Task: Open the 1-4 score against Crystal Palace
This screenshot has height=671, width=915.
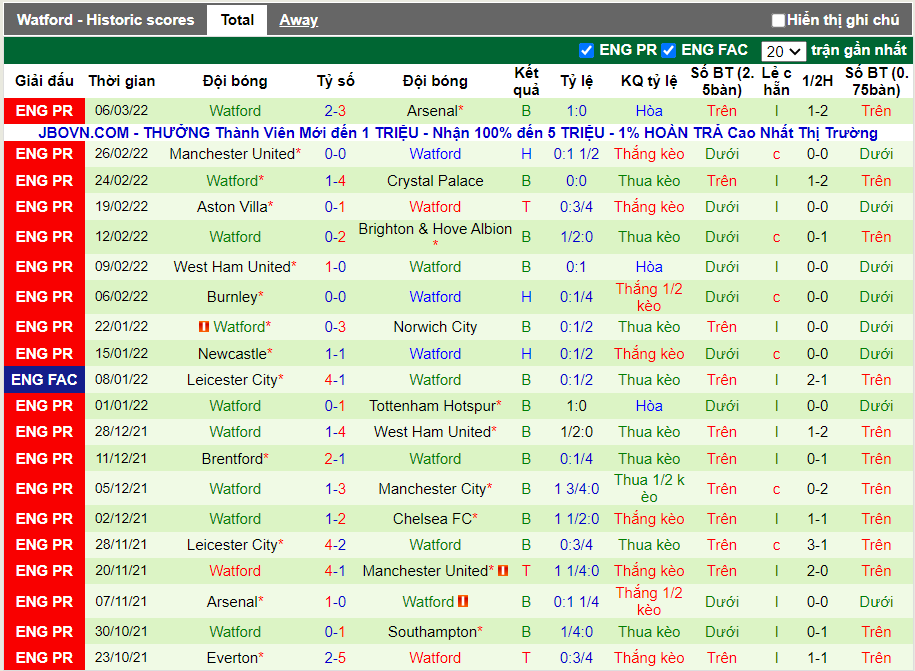Action: 335,181
